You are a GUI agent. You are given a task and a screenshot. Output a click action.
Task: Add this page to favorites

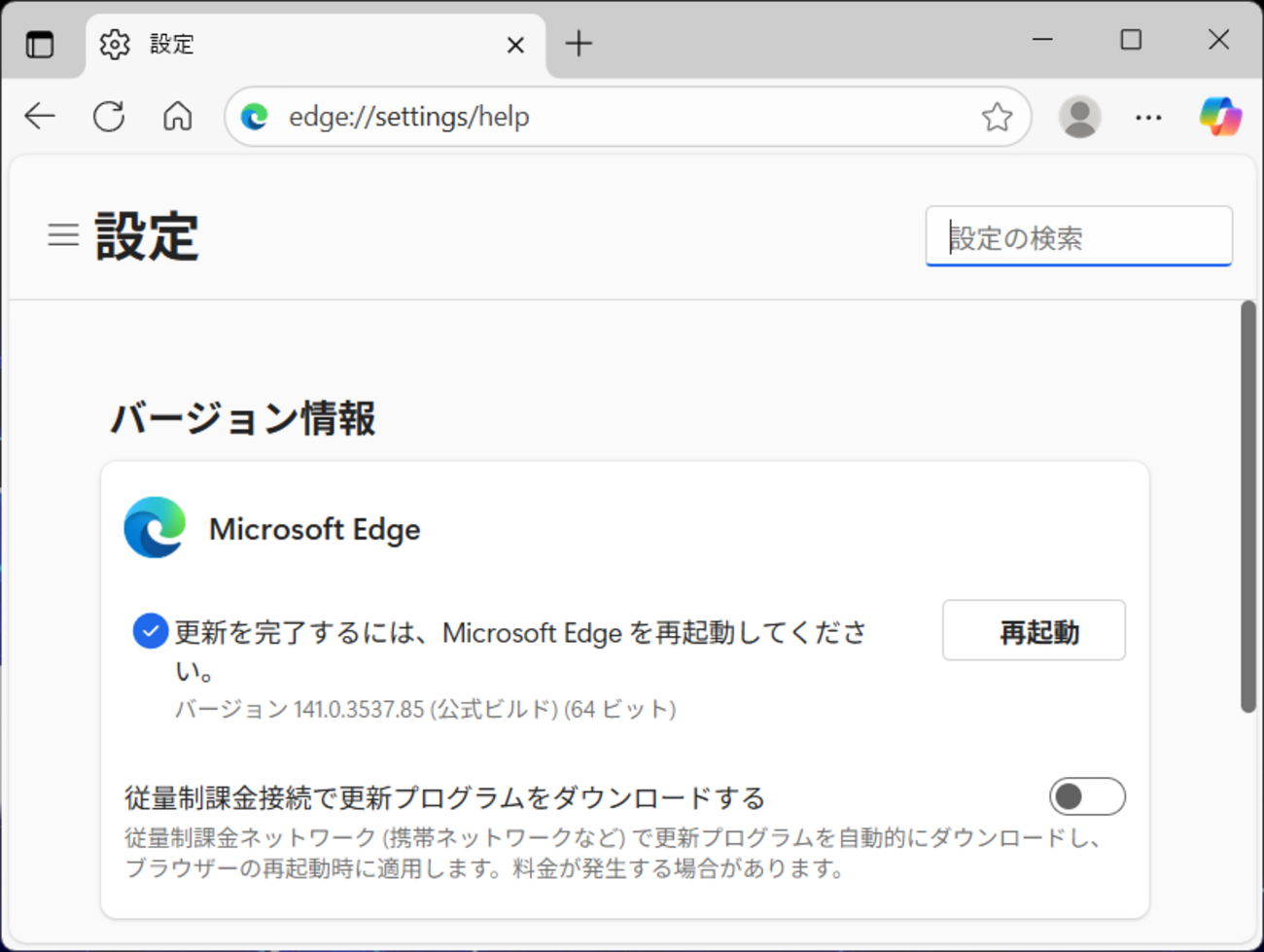[x=997, y=117]
